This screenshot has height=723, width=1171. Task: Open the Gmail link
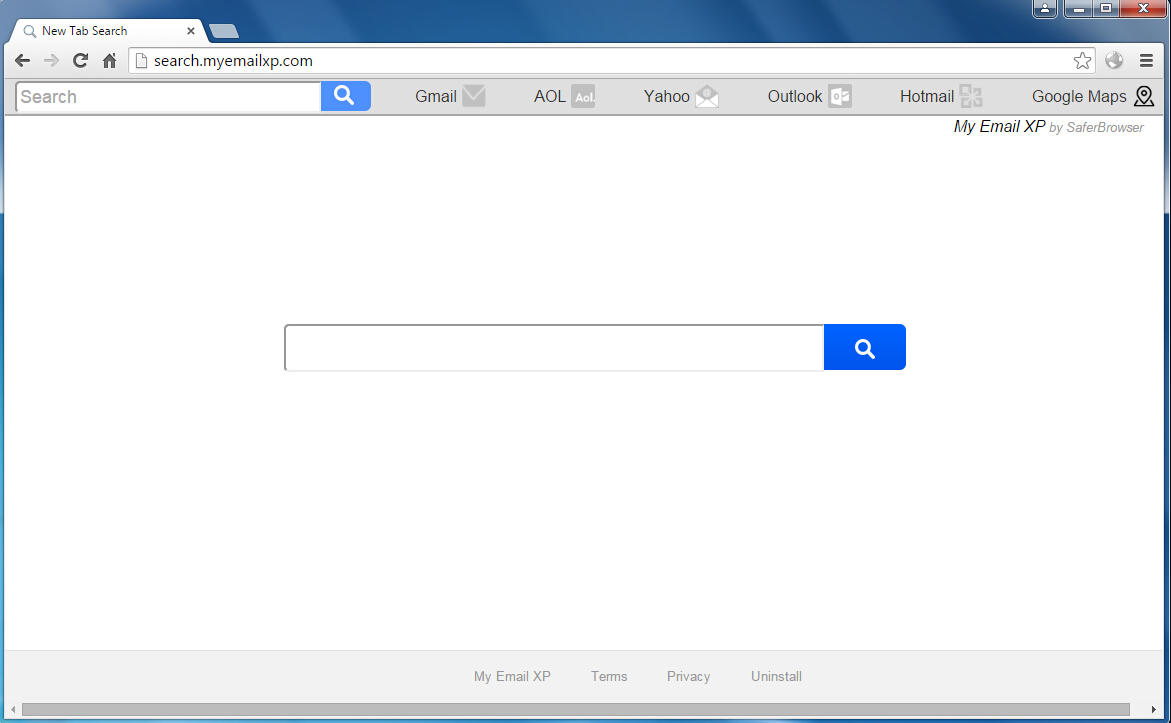(x=436, y=96)
